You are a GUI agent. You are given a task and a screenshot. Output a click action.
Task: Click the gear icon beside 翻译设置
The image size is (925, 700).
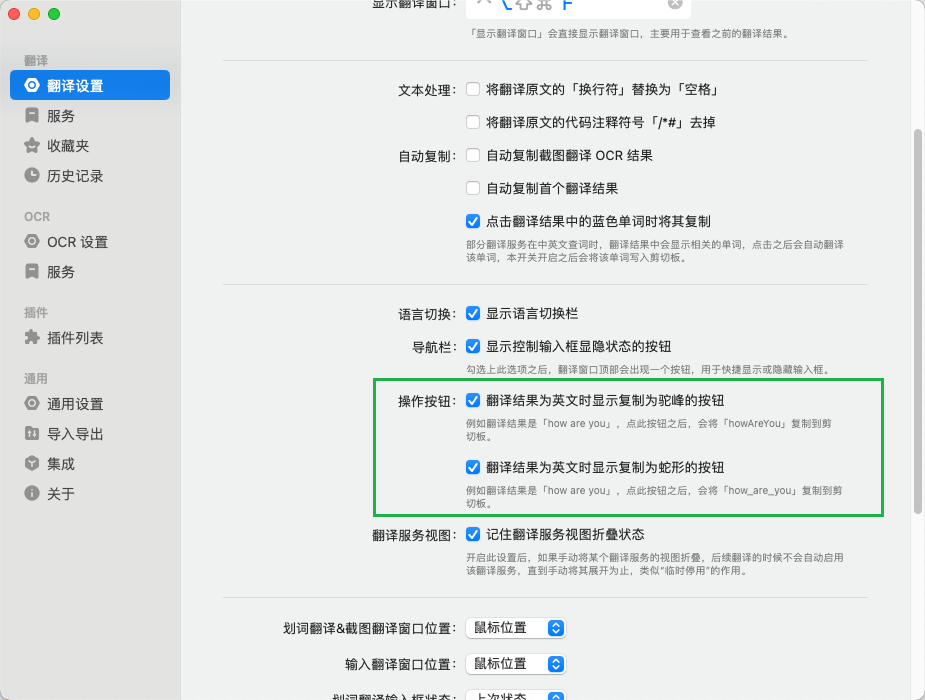tap(32, 86)
